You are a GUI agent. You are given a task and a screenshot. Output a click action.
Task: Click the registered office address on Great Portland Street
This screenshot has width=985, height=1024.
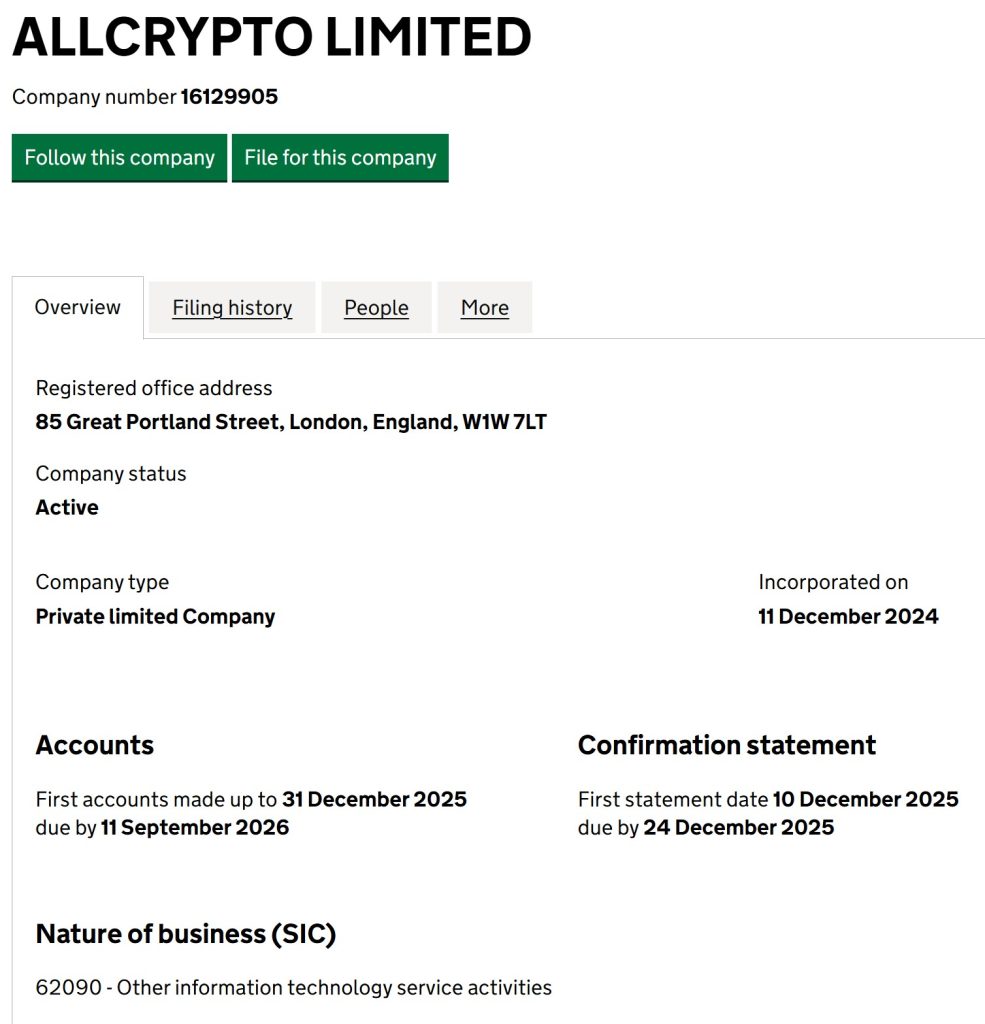point(291,422)
